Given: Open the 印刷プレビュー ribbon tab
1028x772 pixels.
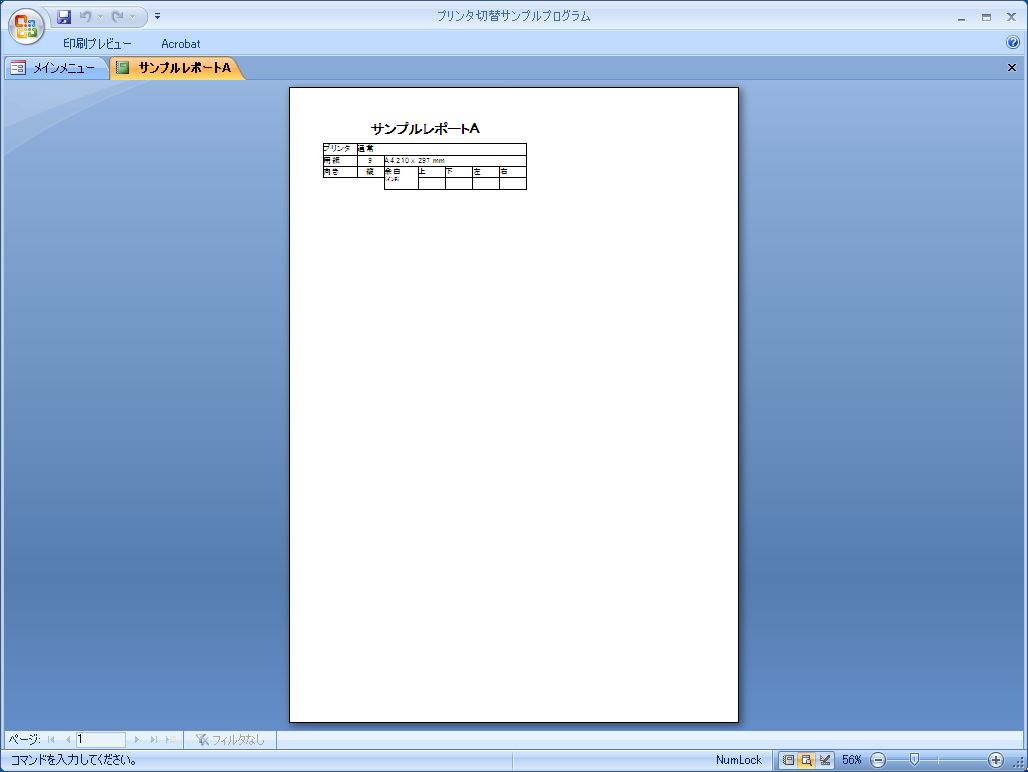Looking at the screenshot, I should tap(97, 44).
